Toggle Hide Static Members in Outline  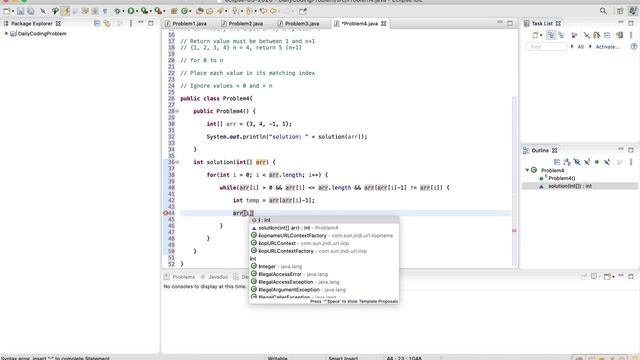pyautogui.click(x=587, y=162)
